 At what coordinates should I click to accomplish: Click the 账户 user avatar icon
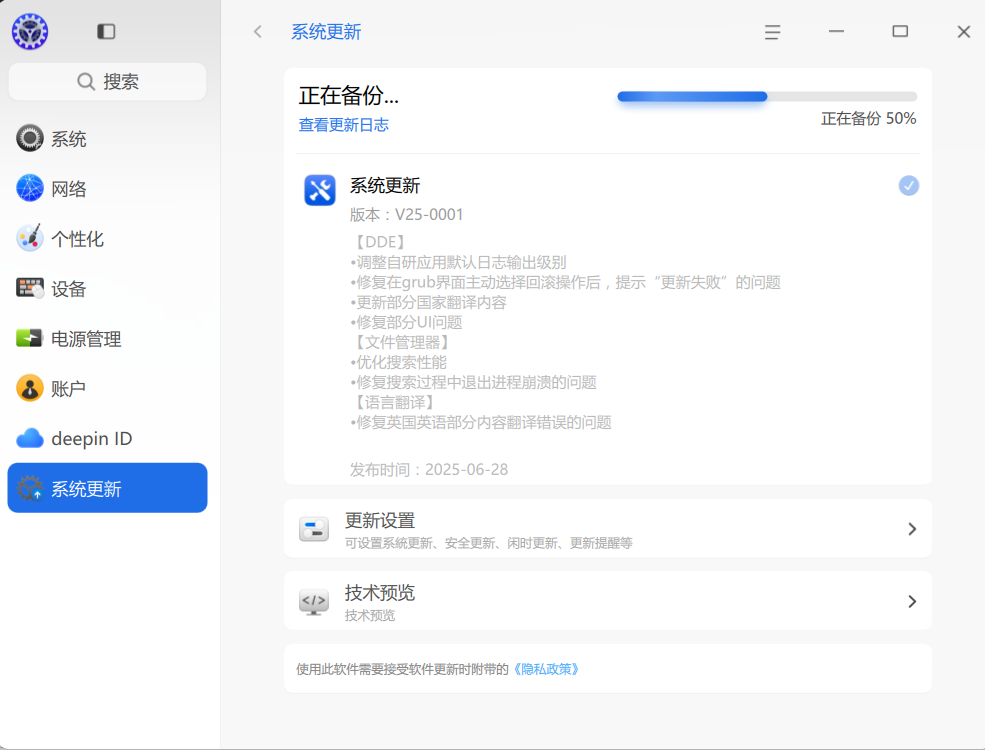tap(30, 388)
